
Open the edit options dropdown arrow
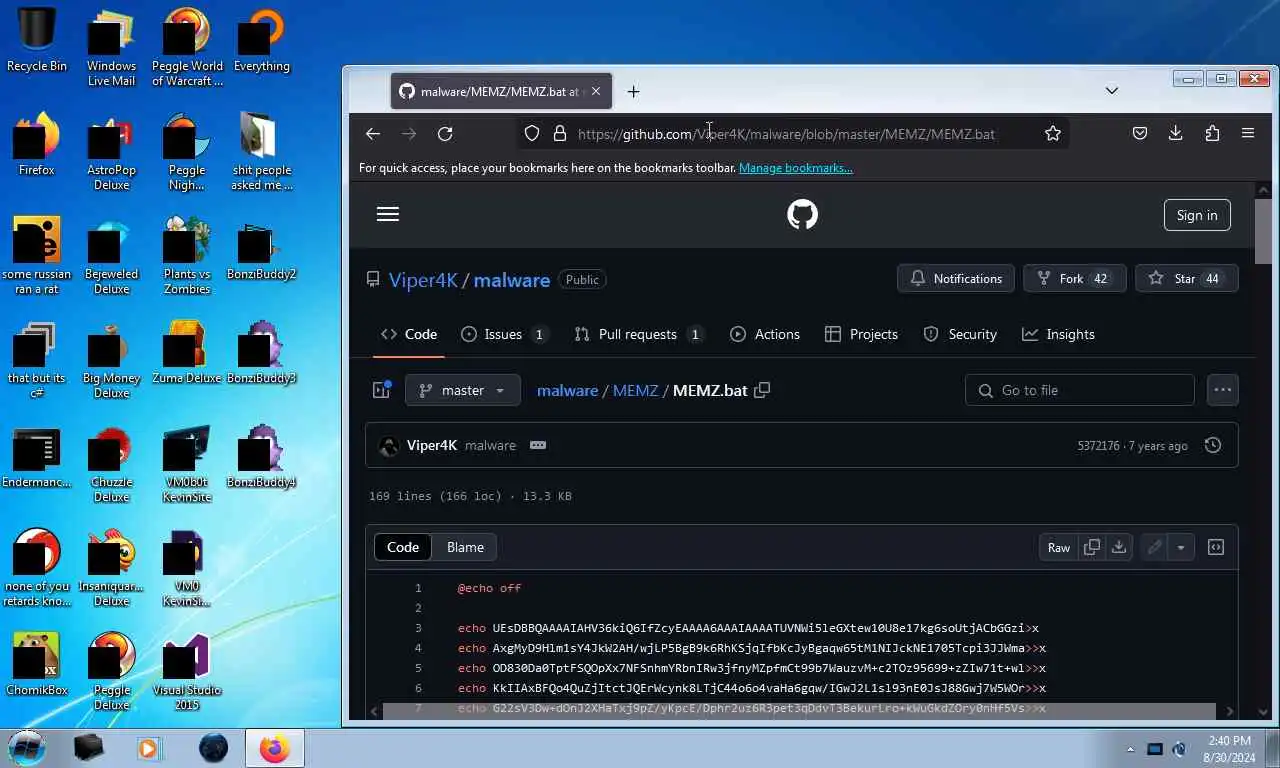pyautogui.click(x=1181, y=547)
